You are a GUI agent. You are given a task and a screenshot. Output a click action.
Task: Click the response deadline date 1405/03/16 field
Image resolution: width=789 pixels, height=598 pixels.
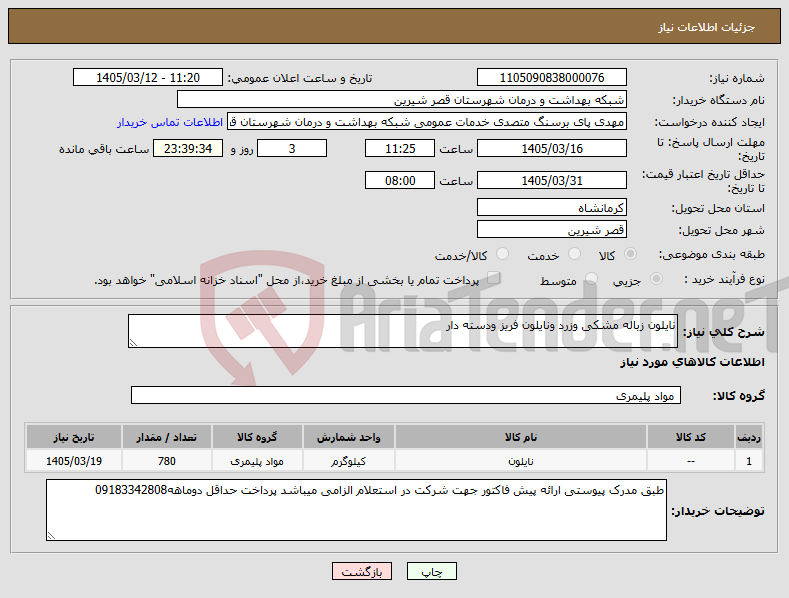[x=551, y=148]
